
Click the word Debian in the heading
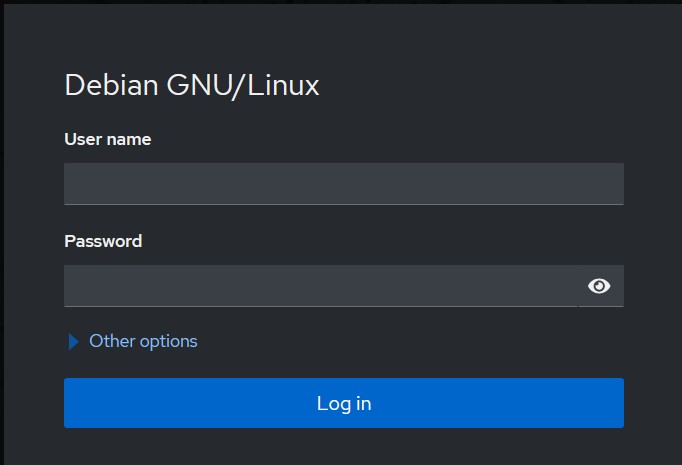(x=111, y=84)
